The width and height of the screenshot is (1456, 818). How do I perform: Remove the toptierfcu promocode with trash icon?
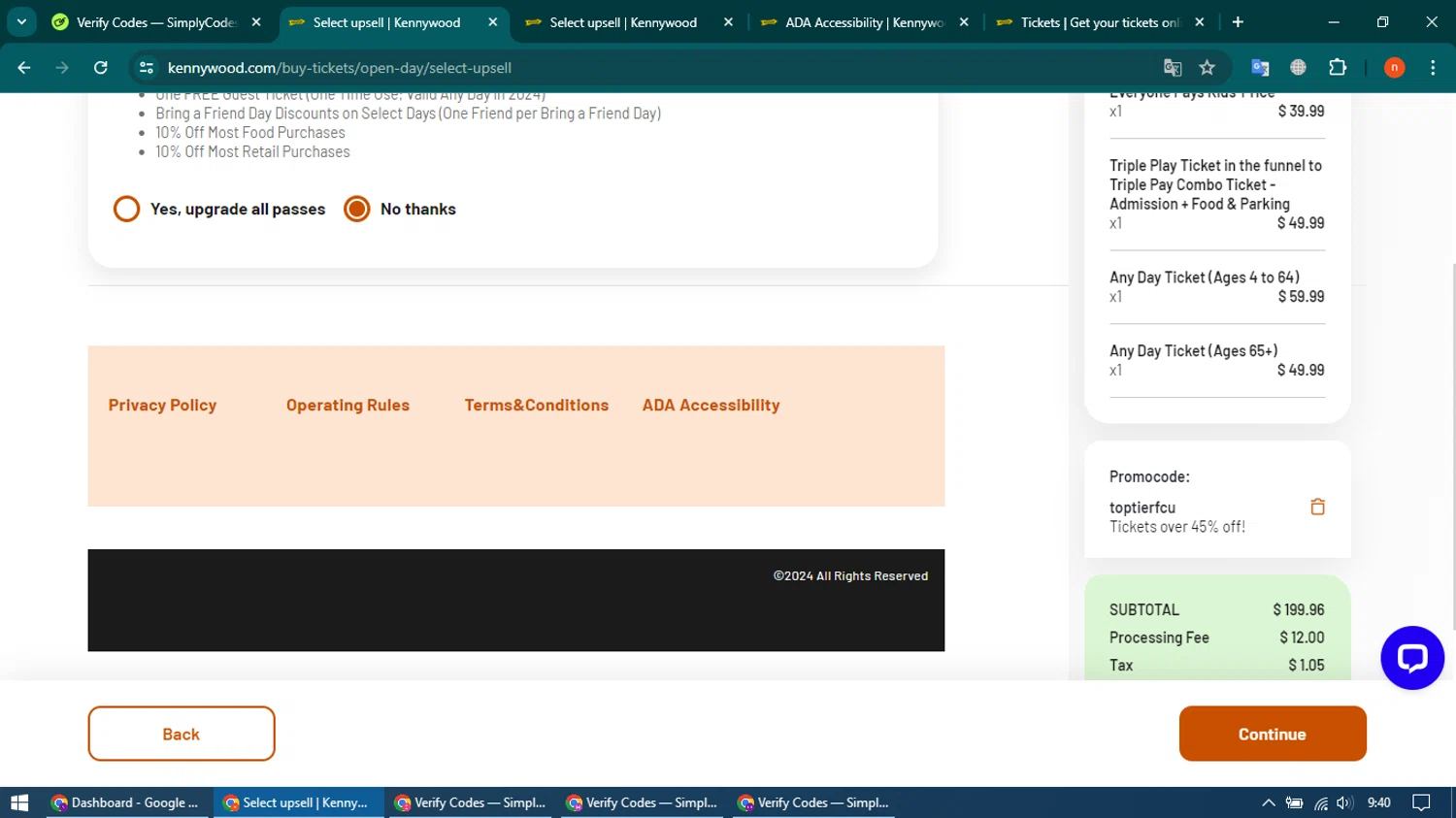point(1317,507)
